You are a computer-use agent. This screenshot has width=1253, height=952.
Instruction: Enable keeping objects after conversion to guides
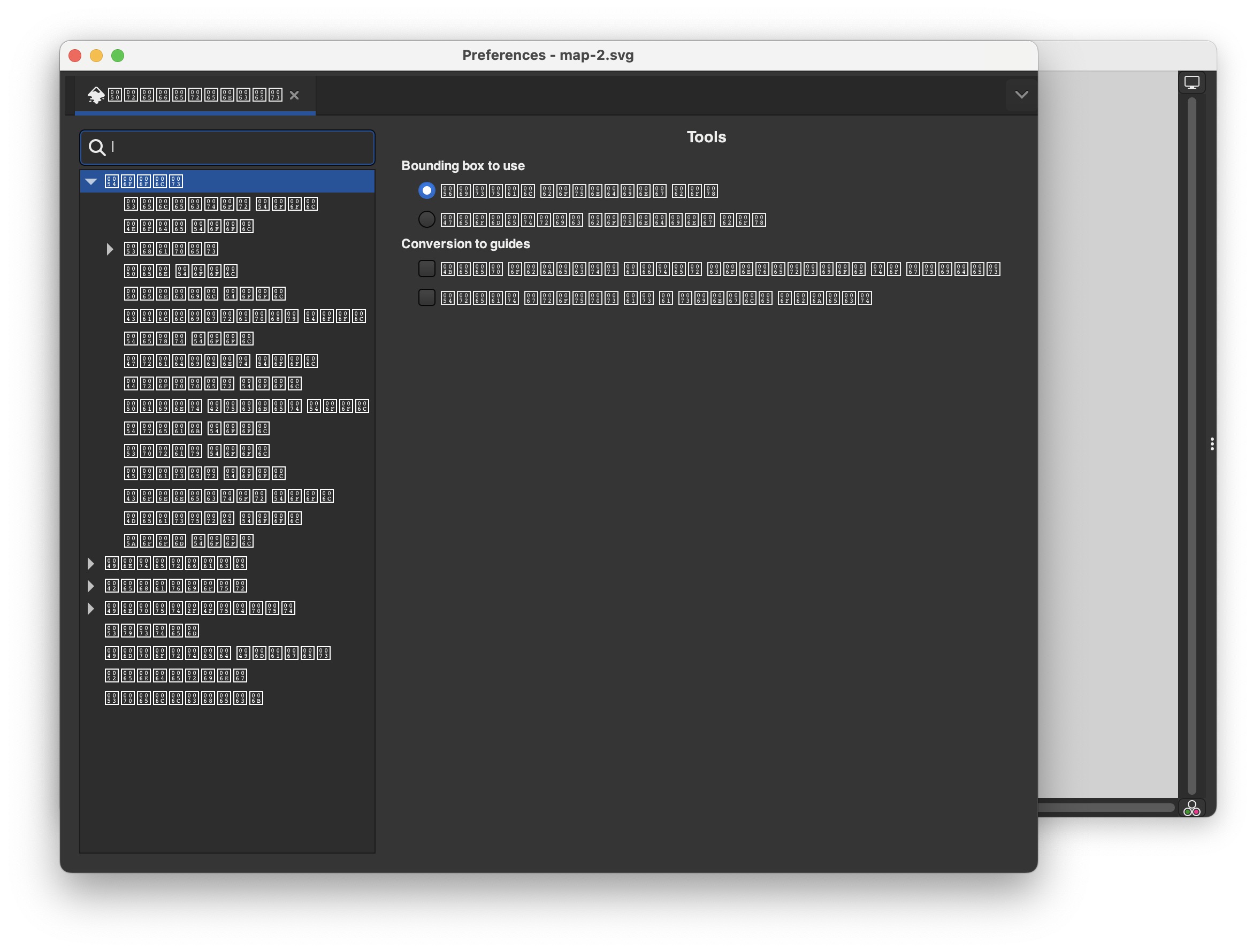pos(427,268)
